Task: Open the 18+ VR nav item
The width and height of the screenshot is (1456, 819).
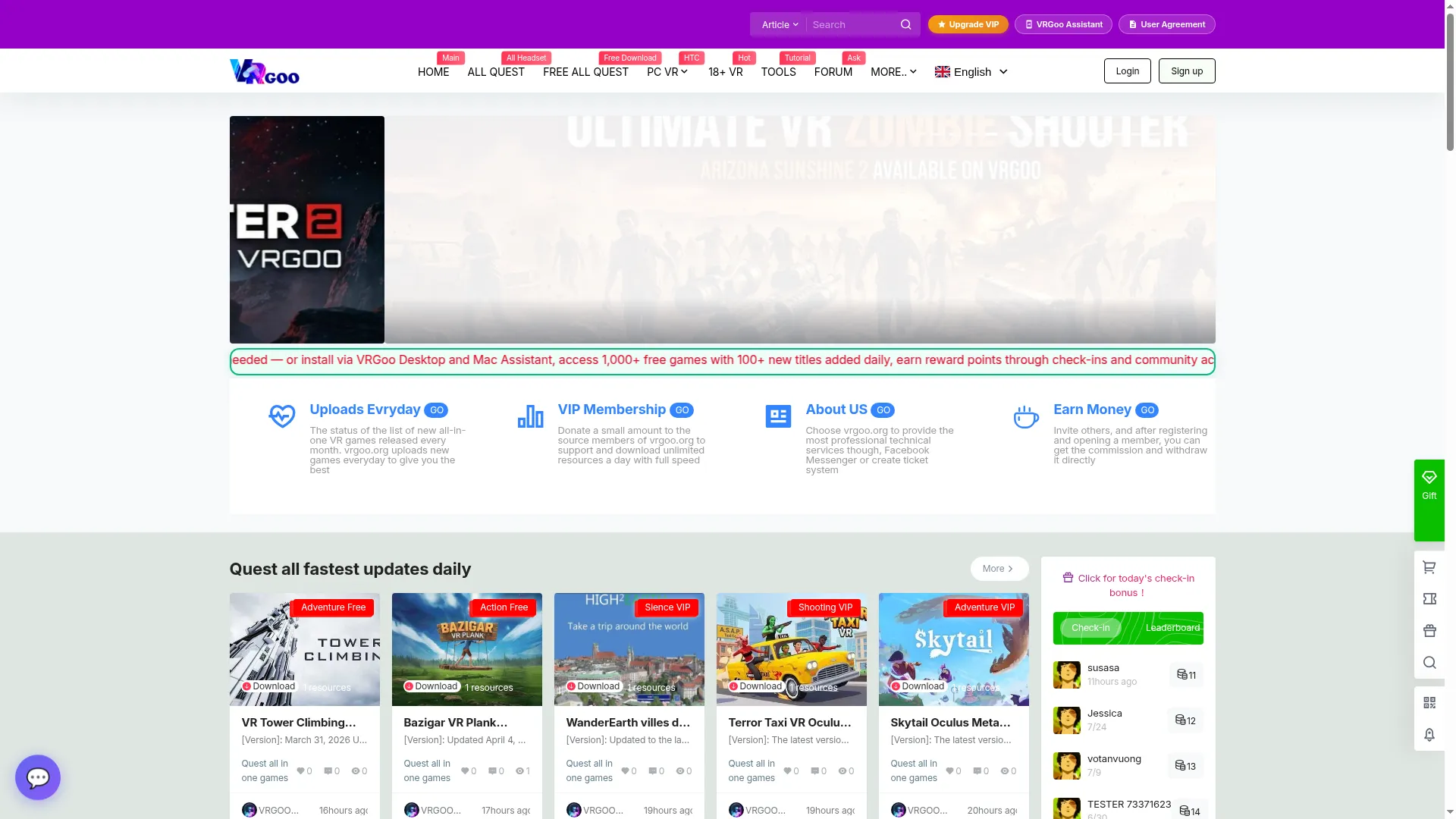Action: point(726,72)
